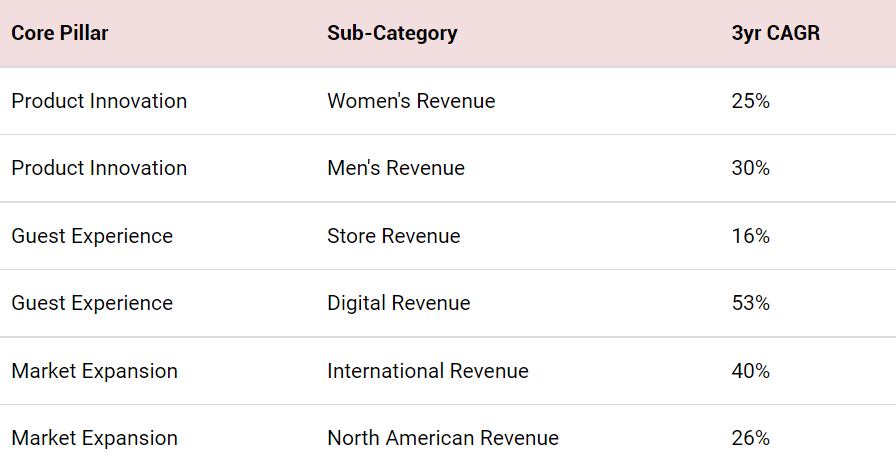The height and width of the screenshot is (466, 896).
Task: Select the Women's Revenue cell
Action: tap(411, 101)
